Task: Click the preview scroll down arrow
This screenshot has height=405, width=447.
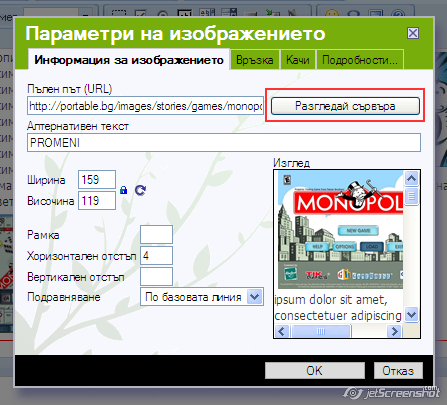Action: click(412, 314)
